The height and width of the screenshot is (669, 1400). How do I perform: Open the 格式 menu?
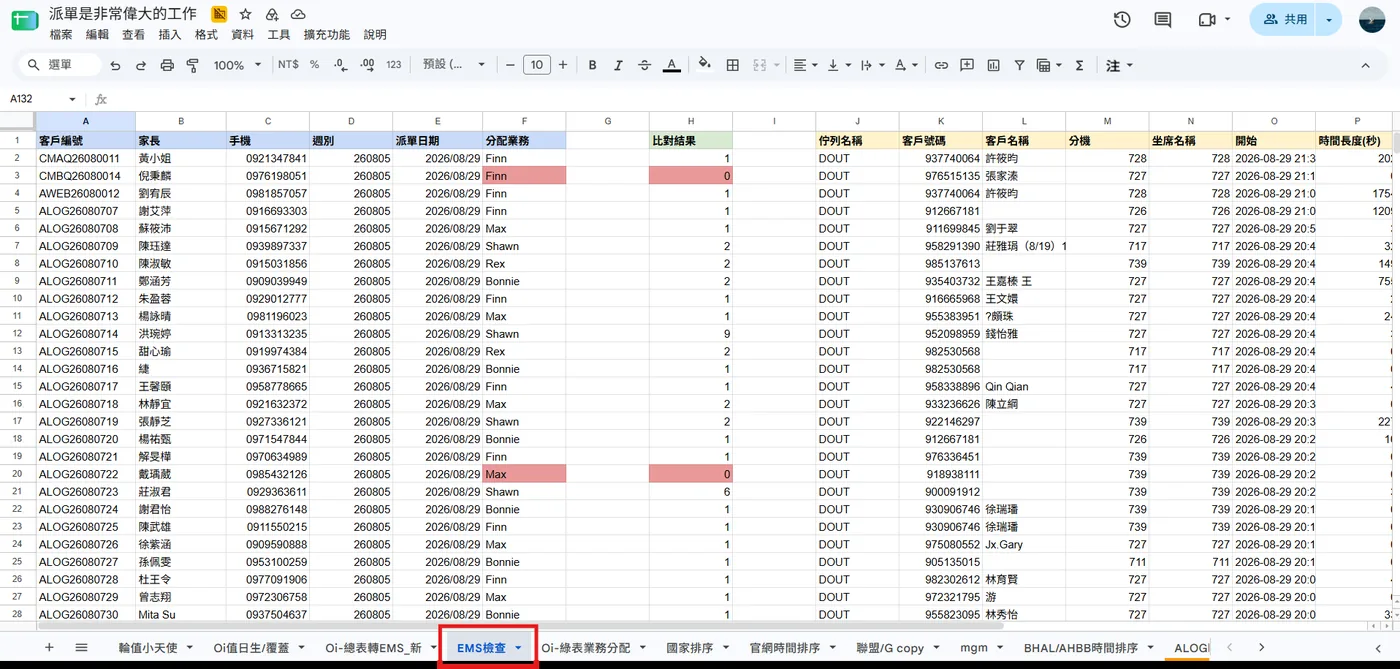(x=206, y=34)
